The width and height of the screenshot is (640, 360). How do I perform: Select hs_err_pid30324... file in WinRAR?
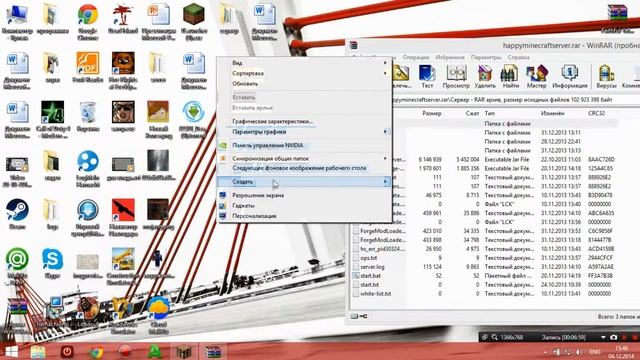click(382, 249)
